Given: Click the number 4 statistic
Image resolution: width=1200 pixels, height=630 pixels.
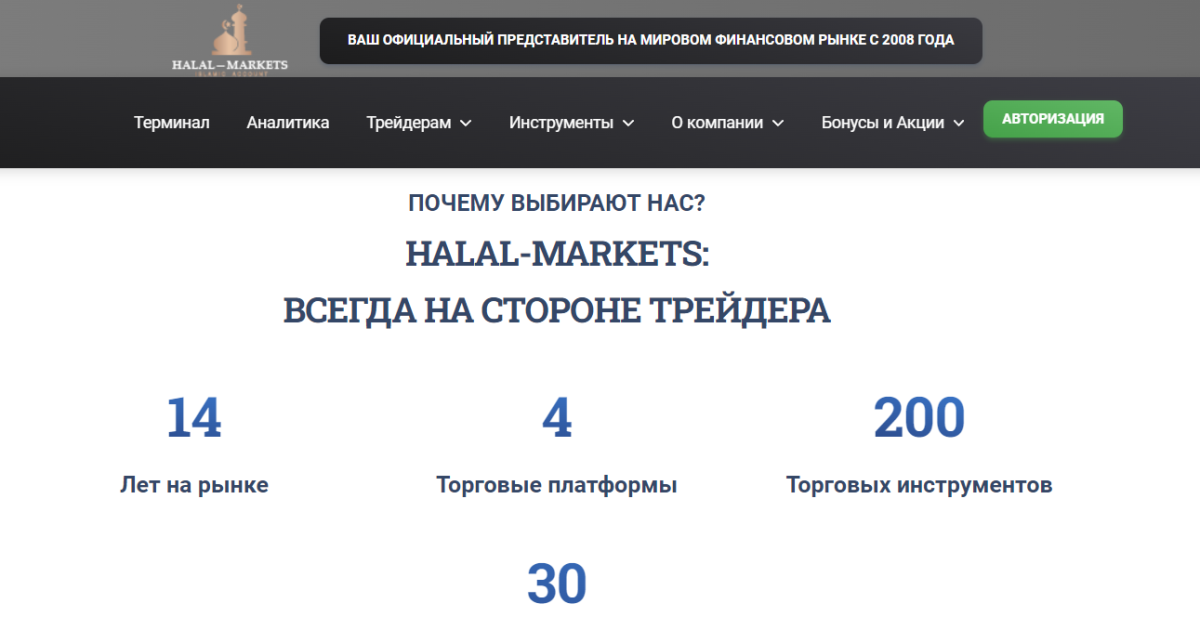Looking at the screenshot, I should (x=557, y=418).
